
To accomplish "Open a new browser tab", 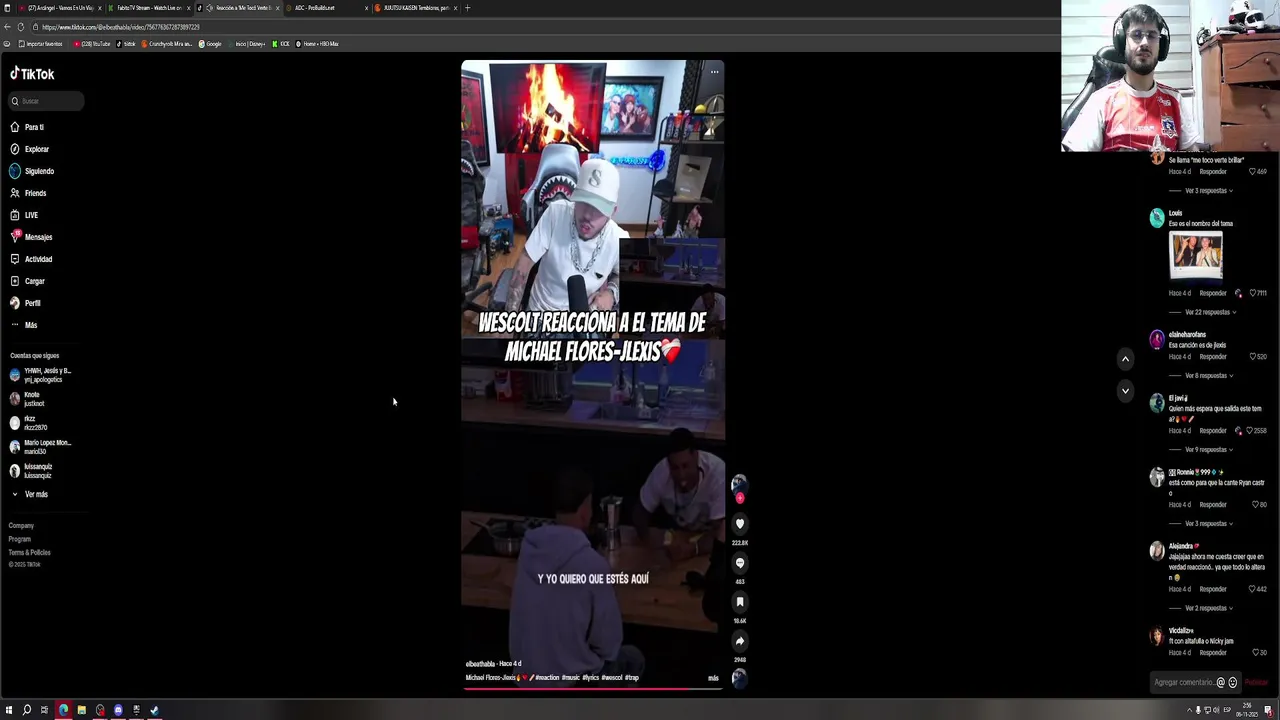I will click(467, 8).
